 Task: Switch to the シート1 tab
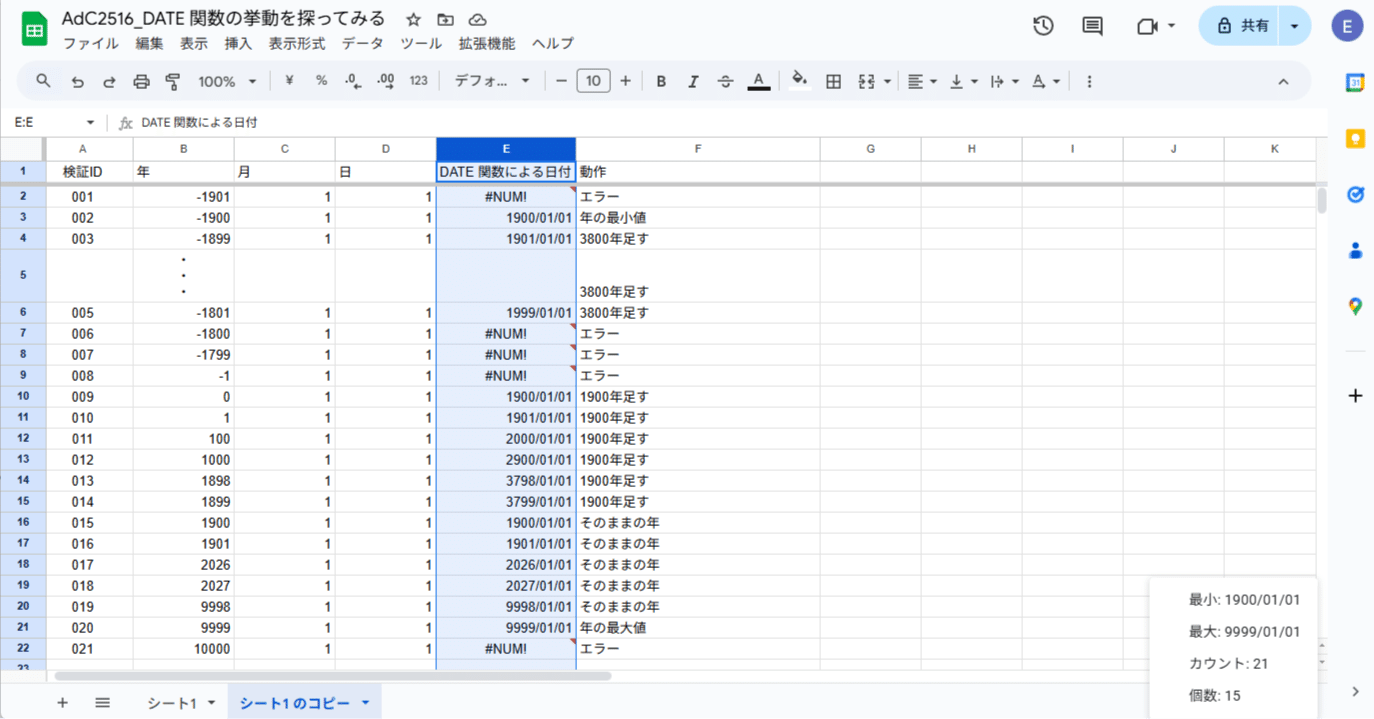(172, 703)
